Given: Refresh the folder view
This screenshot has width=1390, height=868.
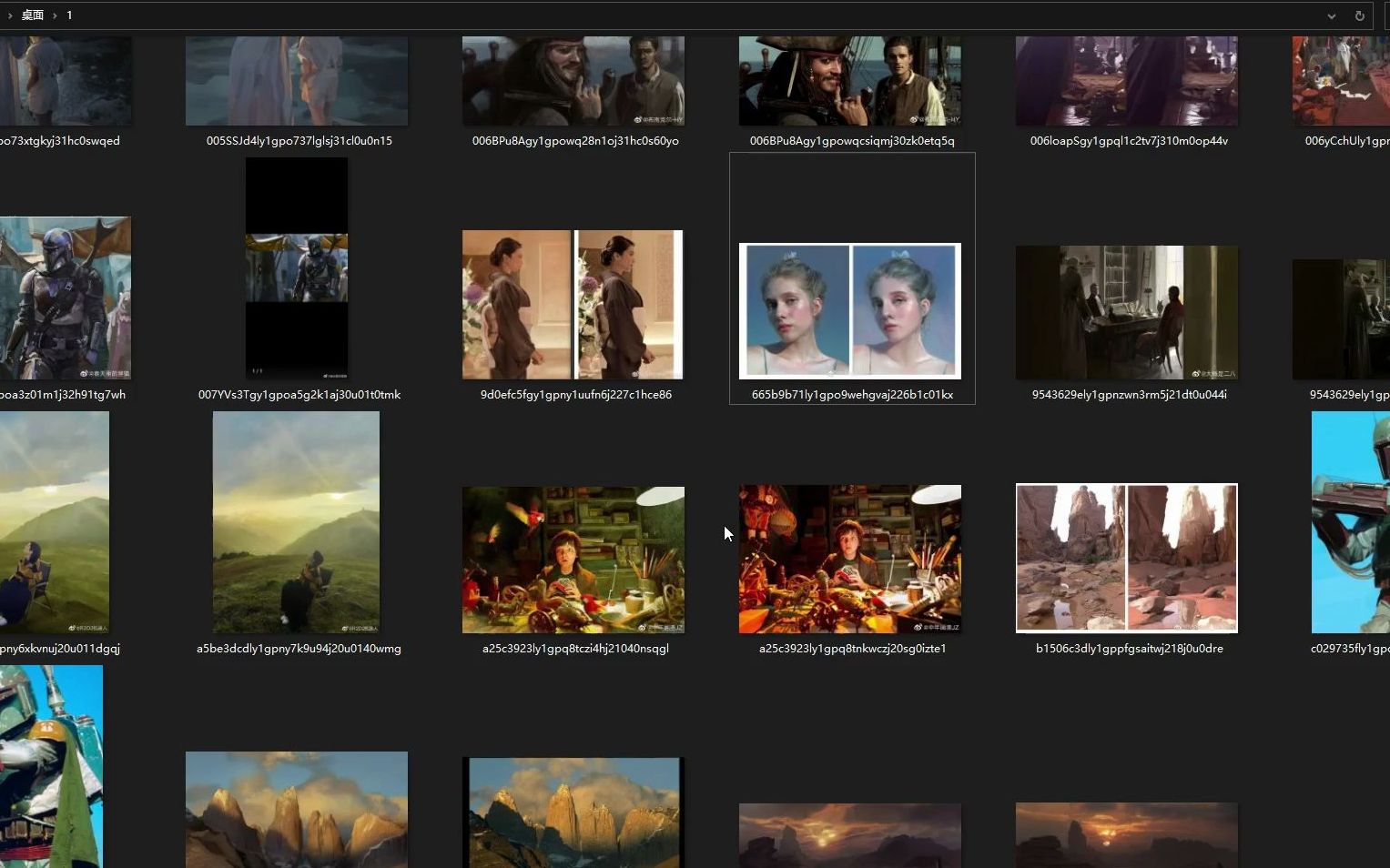Looking at the screenshot, I should pyautogui.click(x=1359, y=15).
